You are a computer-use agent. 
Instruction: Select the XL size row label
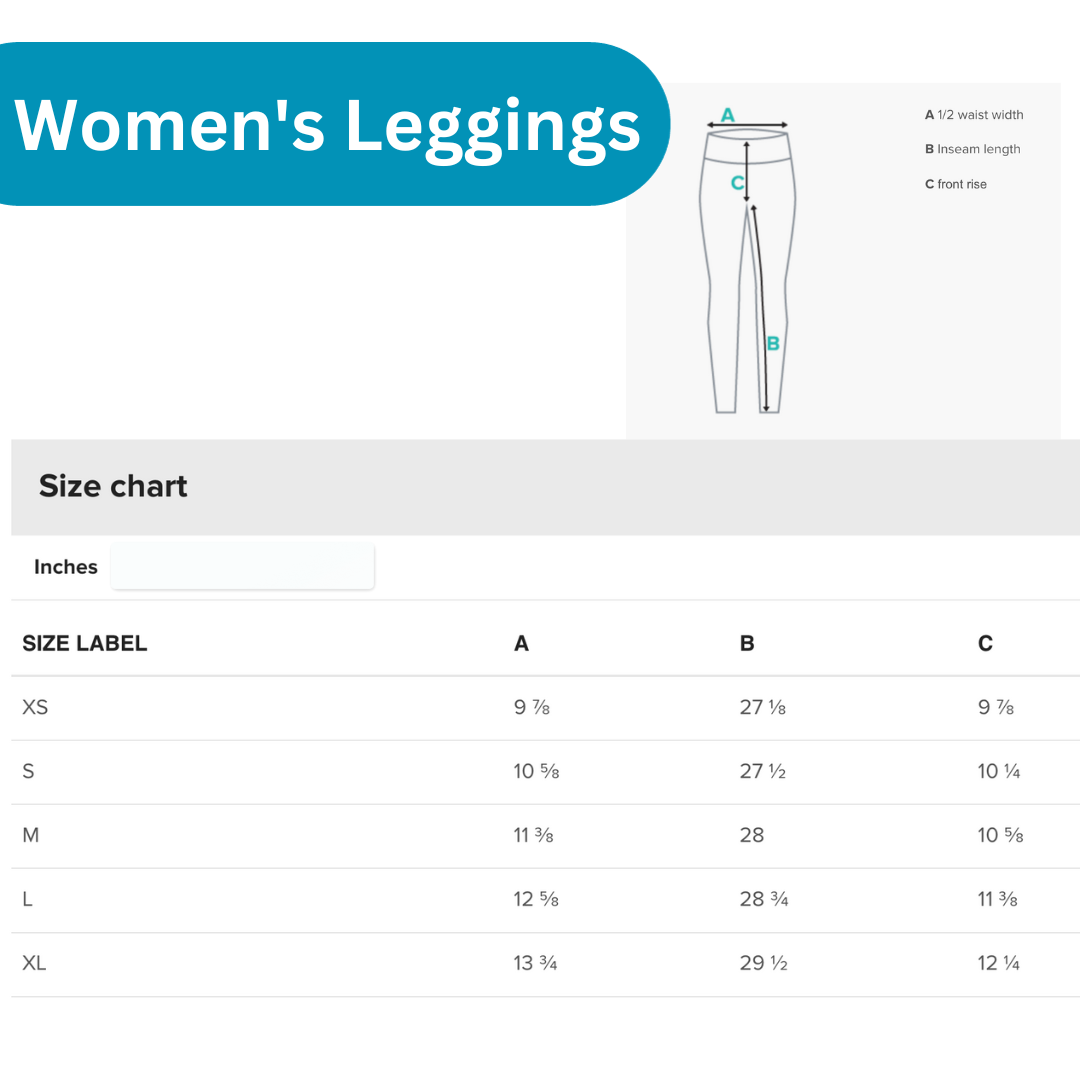[x=35, y=963]
